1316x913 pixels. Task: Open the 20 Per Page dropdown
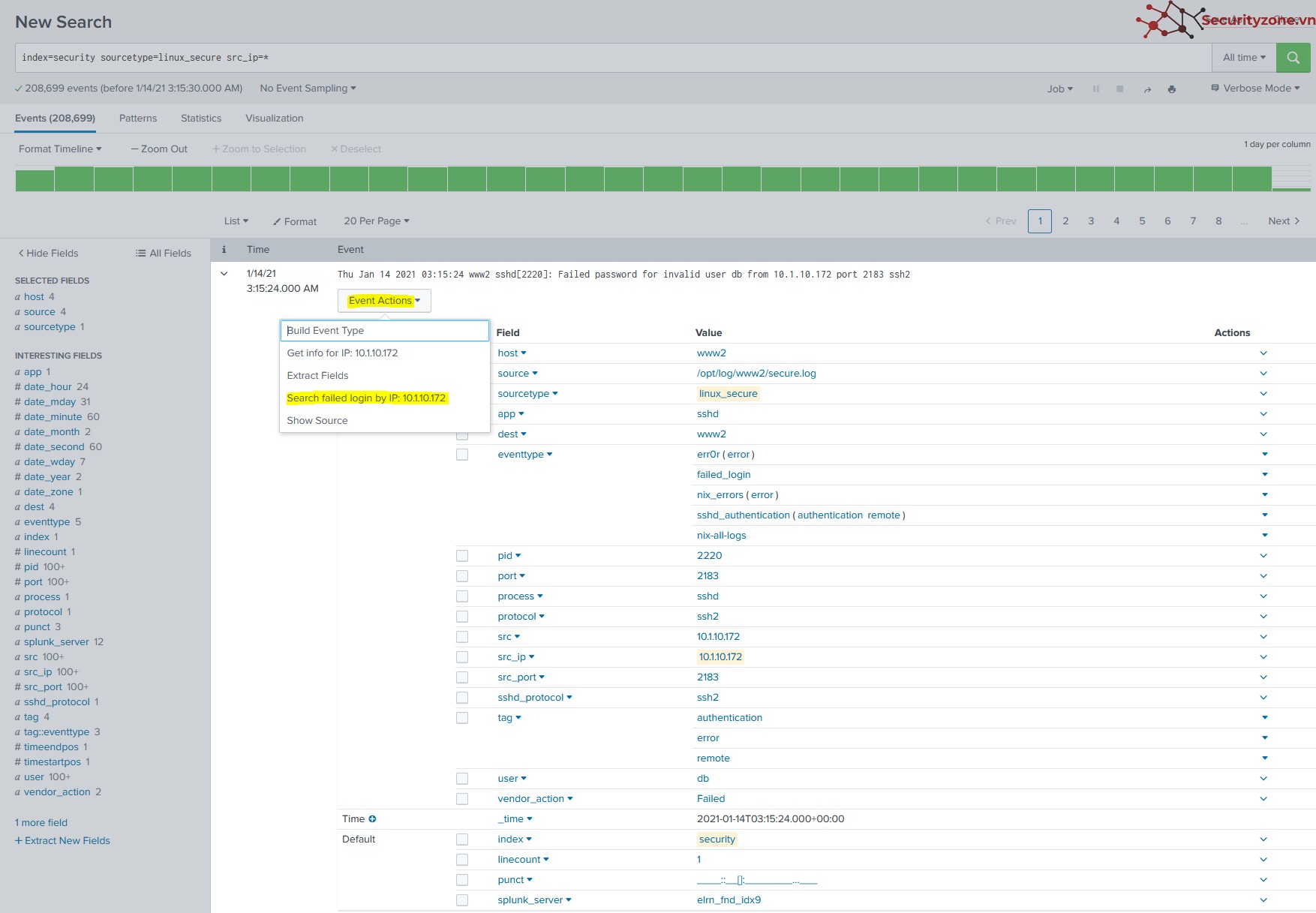(377, 221)
